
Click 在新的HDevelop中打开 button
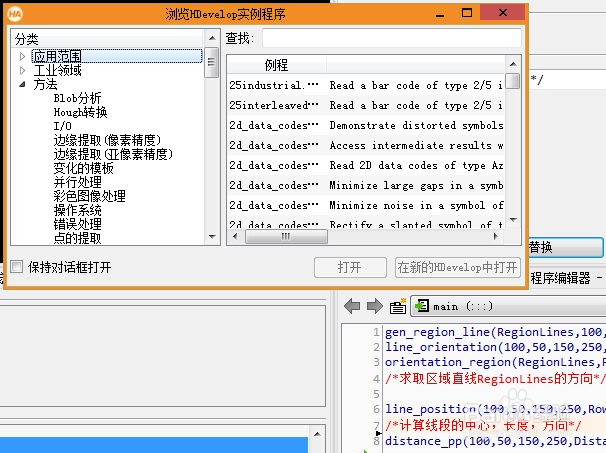[458, 267]
